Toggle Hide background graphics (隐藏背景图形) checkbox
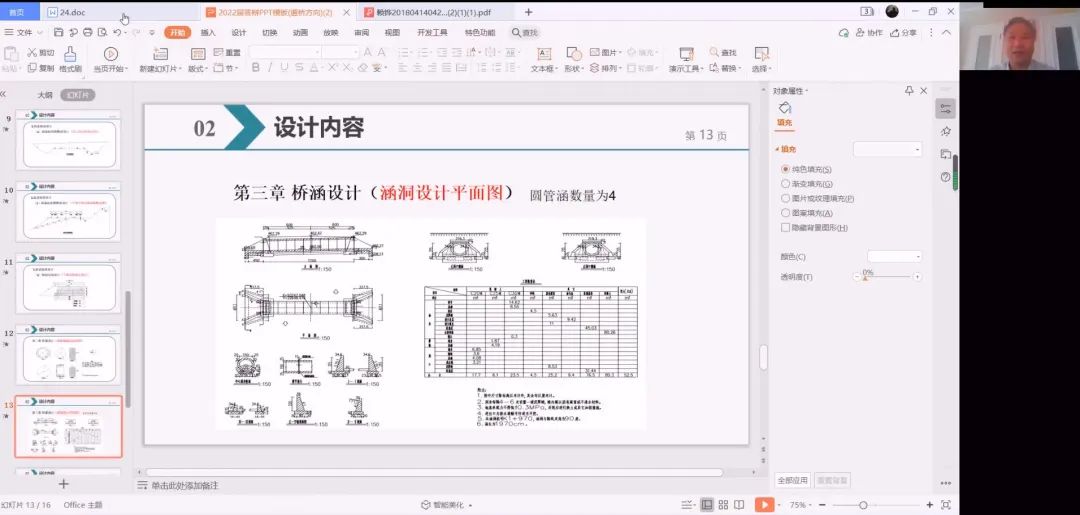 tap(785, 227)
